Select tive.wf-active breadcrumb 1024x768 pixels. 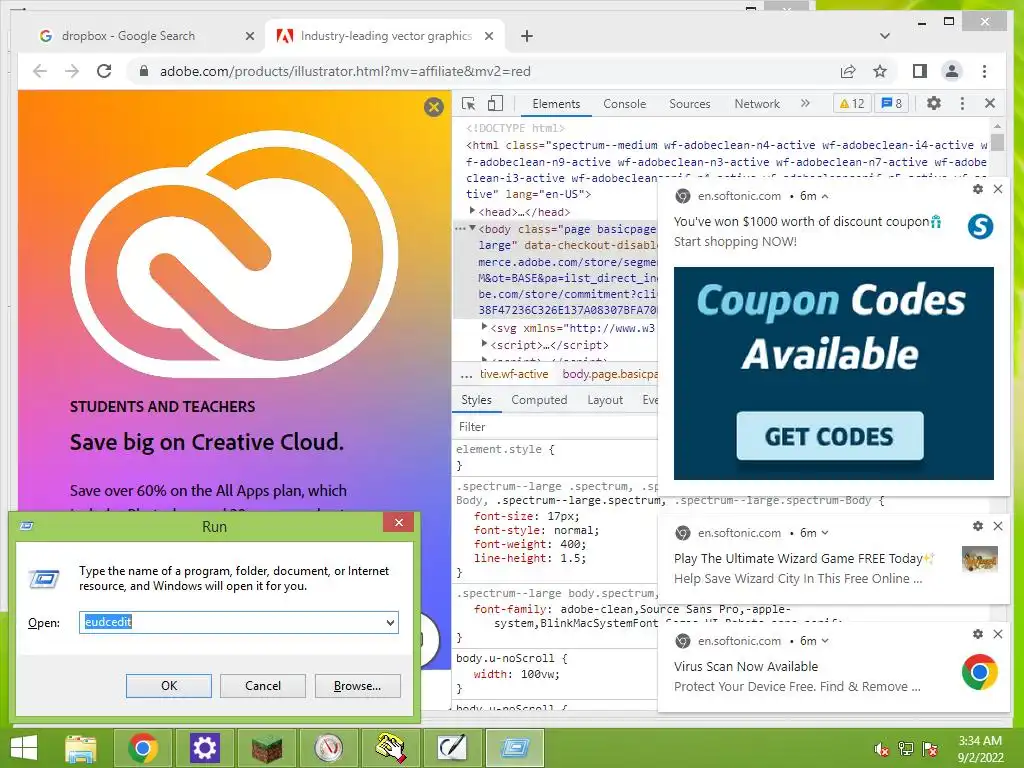[514, 374]
